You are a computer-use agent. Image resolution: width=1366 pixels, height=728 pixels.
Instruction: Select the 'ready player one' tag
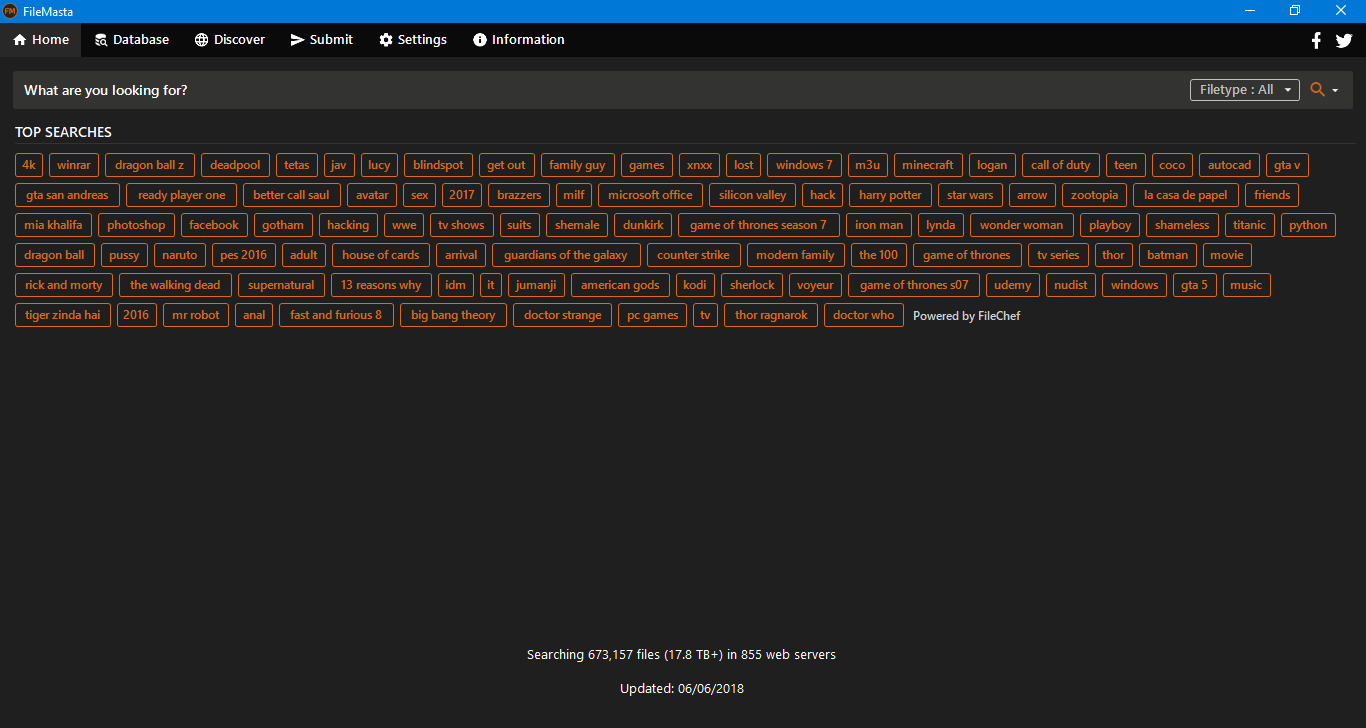pos(182,195)
